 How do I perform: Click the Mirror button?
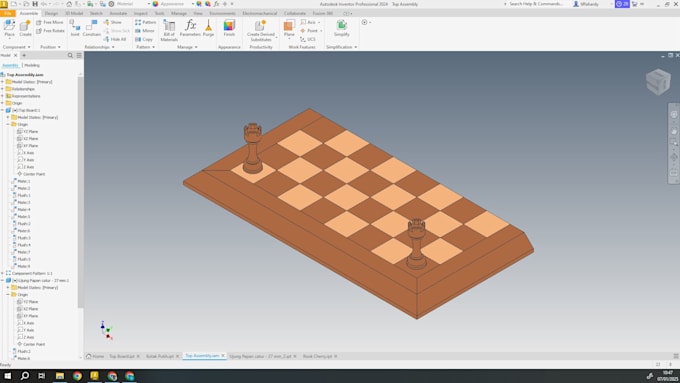[144, 31]
